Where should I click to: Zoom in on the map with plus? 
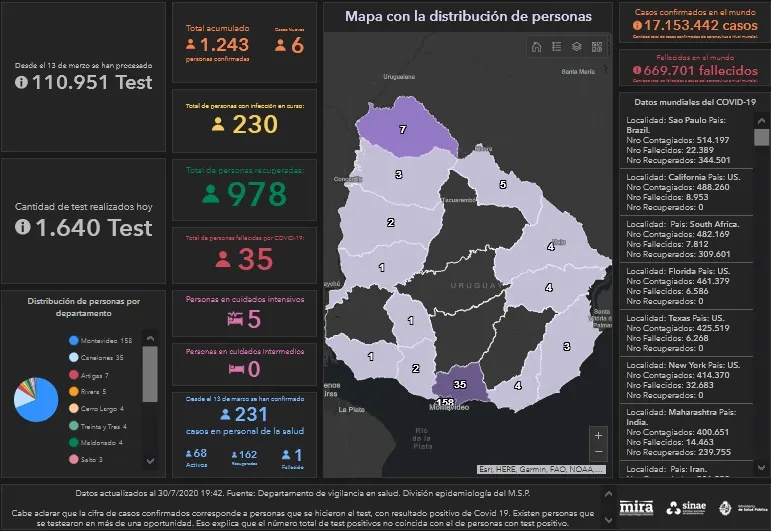coord(598,435)
